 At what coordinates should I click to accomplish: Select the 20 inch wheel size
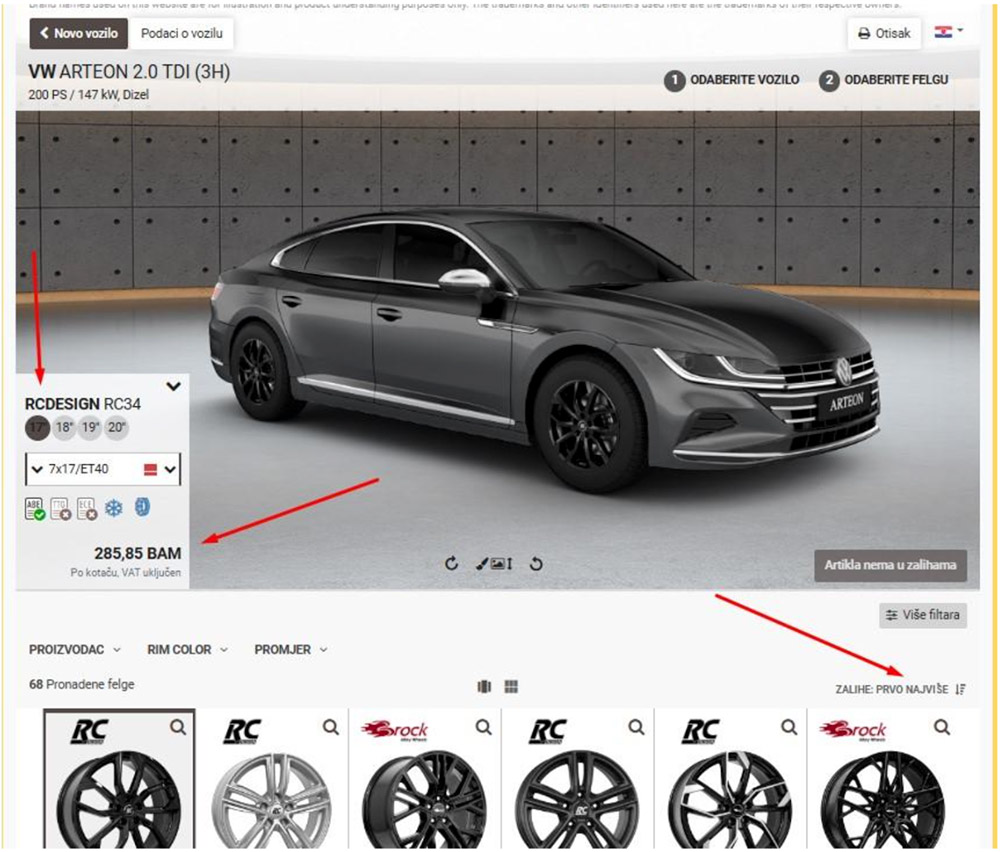click(x=117, y=427)
